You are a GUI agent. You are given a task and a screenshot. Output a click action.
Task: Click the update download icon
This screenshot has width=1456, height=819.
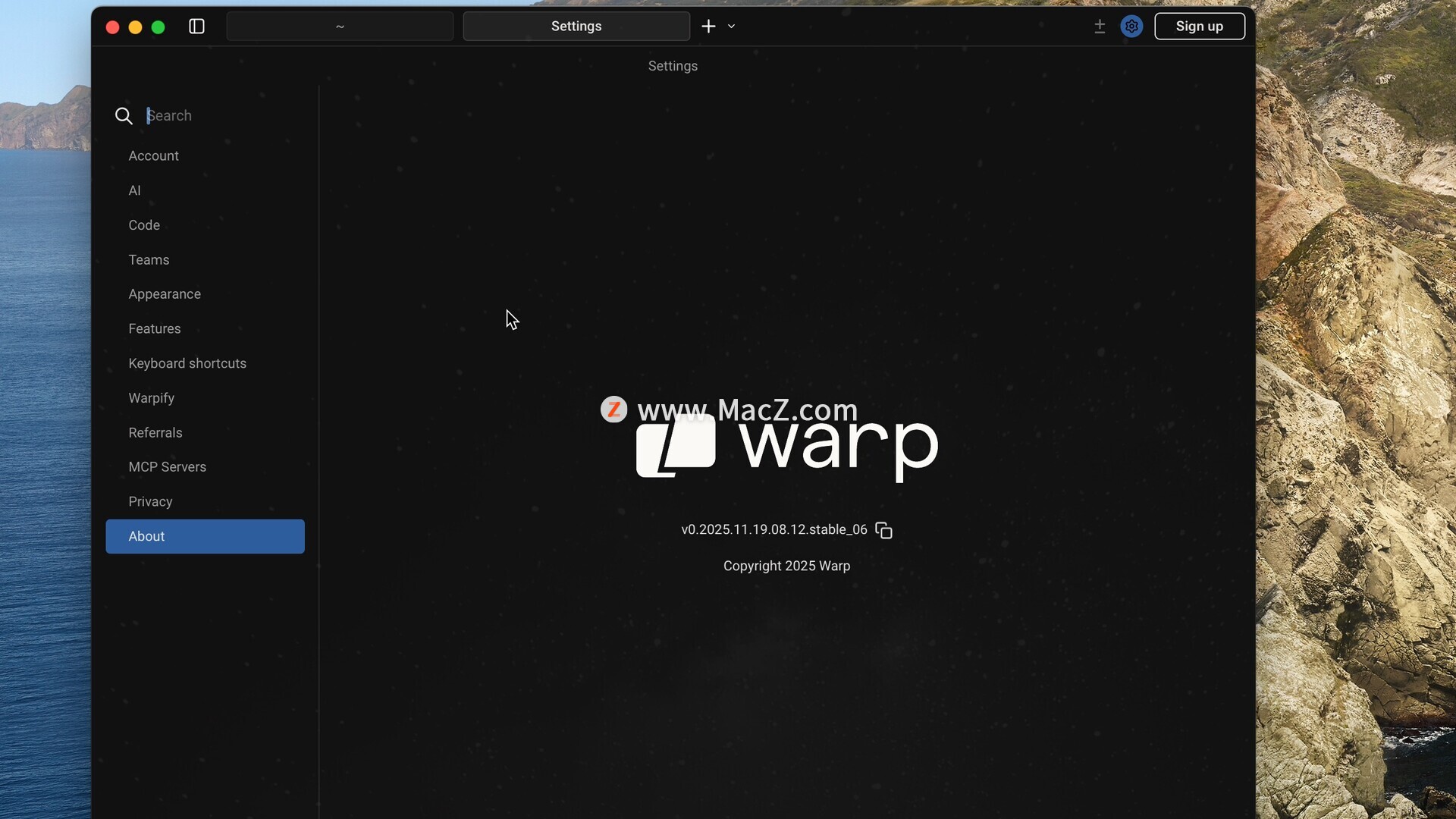(x=1100, y=27)
